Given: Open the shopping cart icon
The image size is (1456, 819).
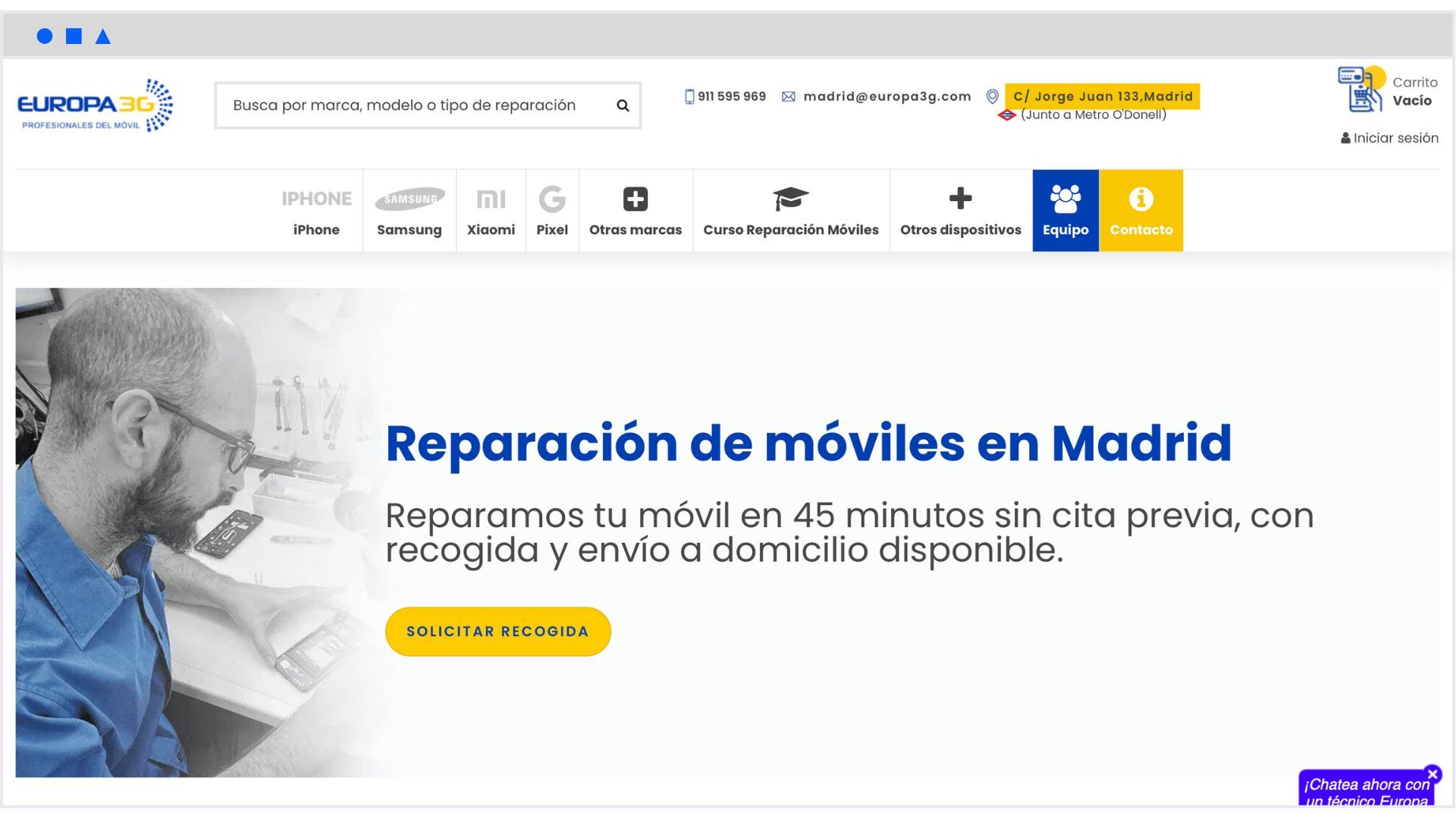Looking at the screenshot, I should click(x=1360, y=89).
